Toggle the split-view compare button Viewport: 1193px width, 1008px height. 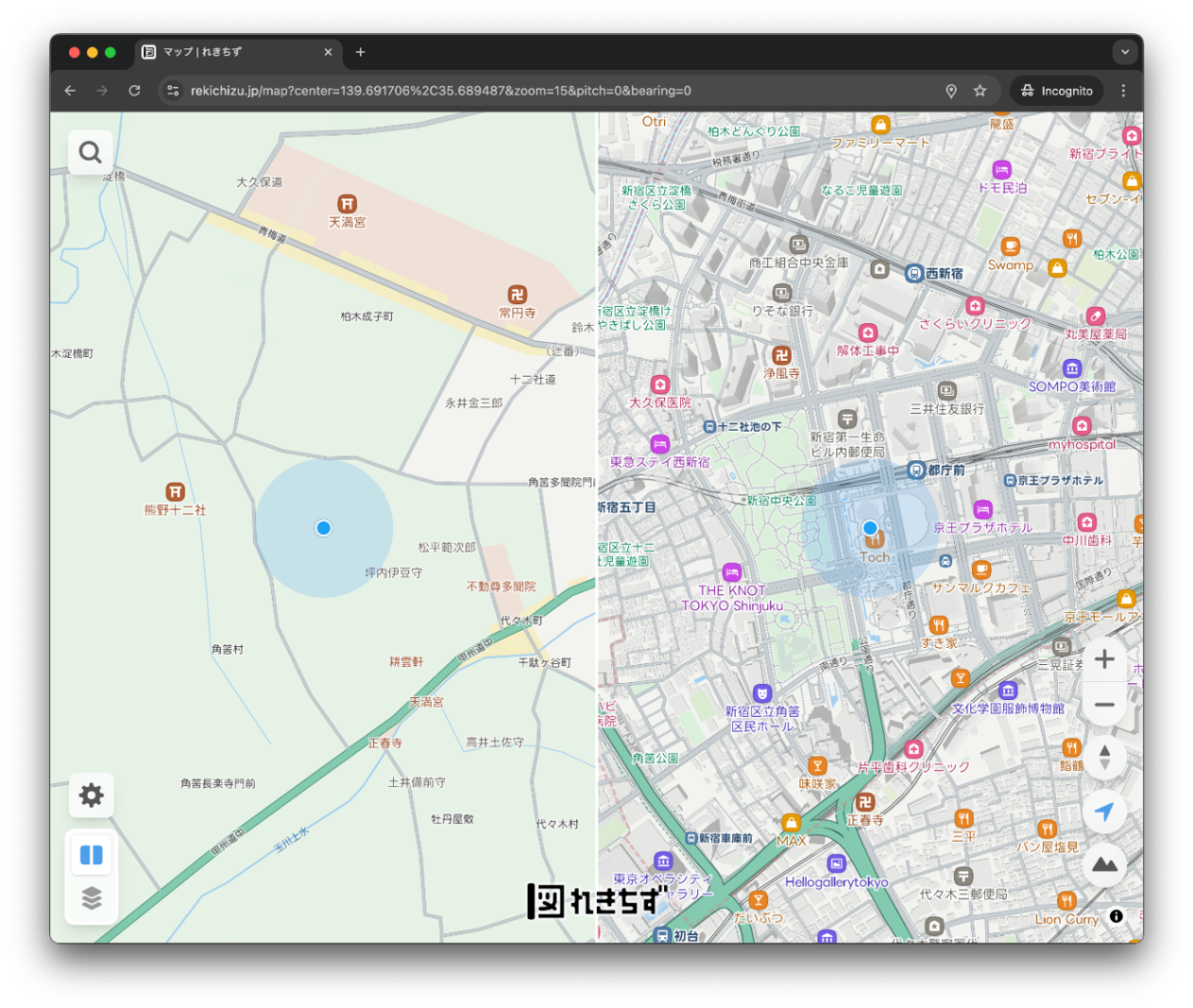coord(92,855)
